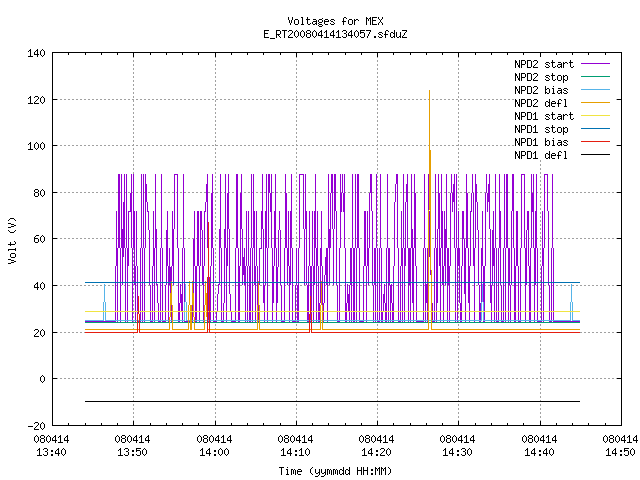Click the 140 value on voltage axis
This screenshot has height=480, width=640.
tap(36, 53)
